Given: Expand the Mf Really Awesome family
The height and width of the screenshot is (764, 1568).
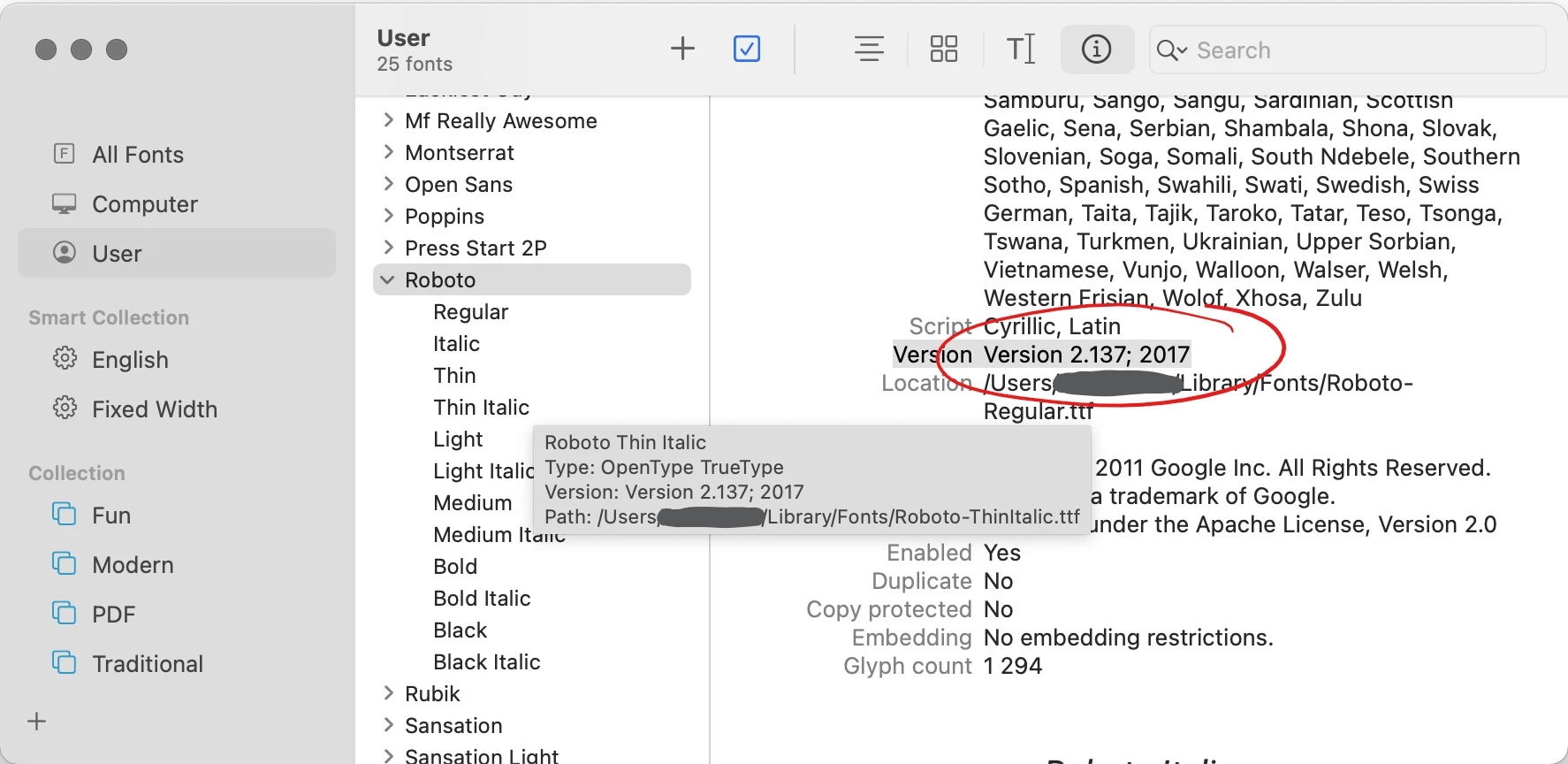Looking at the screenshot, I should coord(388,120).
